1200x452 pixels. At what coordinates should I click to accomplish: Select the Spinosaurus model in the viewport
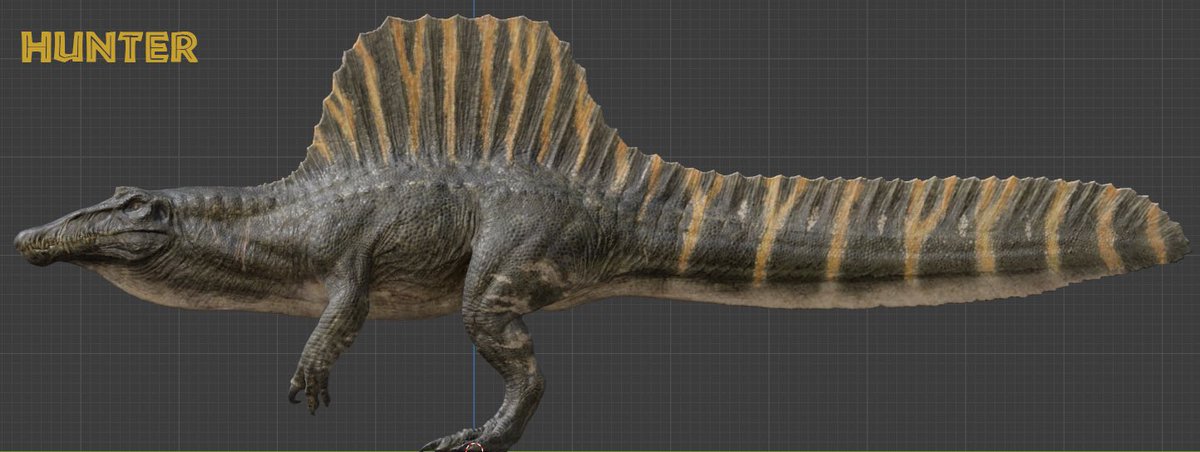pyautogui.click(x=600, y=233)
